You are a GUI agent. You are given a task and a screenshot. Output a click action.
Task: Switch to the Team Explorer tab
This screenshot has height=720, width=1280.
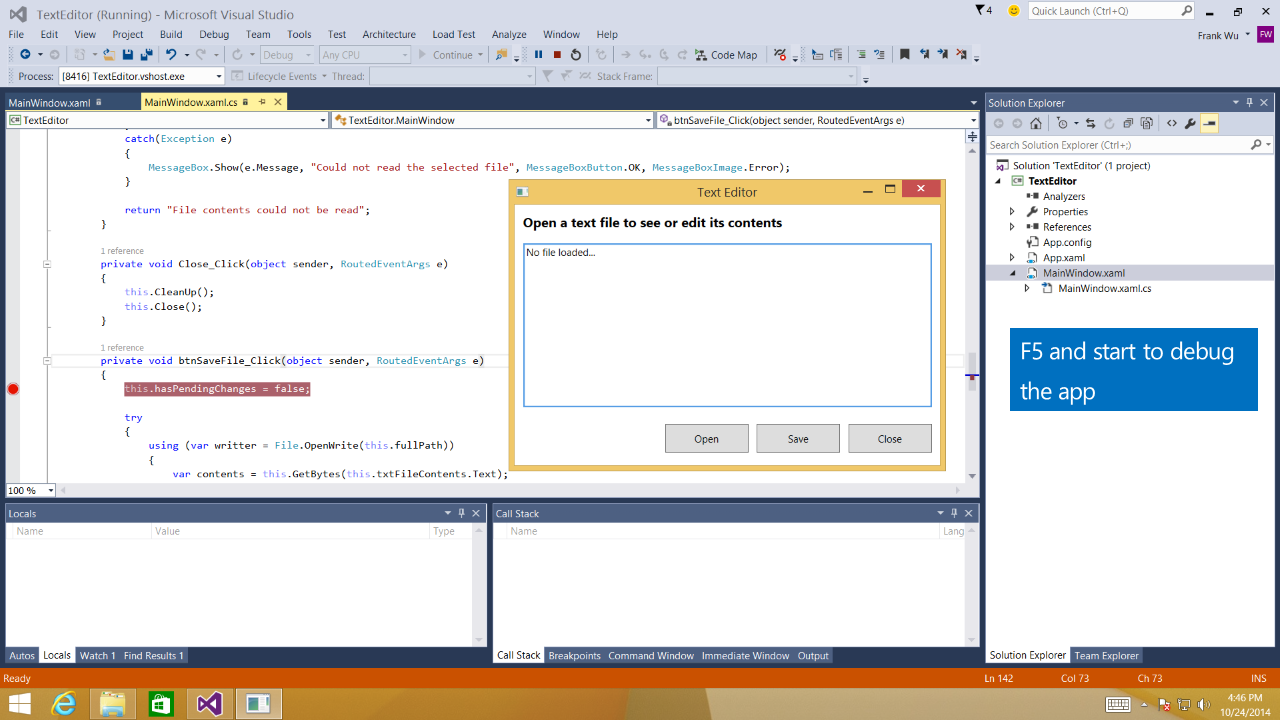pyautogui.click(x=1106, y=656)
